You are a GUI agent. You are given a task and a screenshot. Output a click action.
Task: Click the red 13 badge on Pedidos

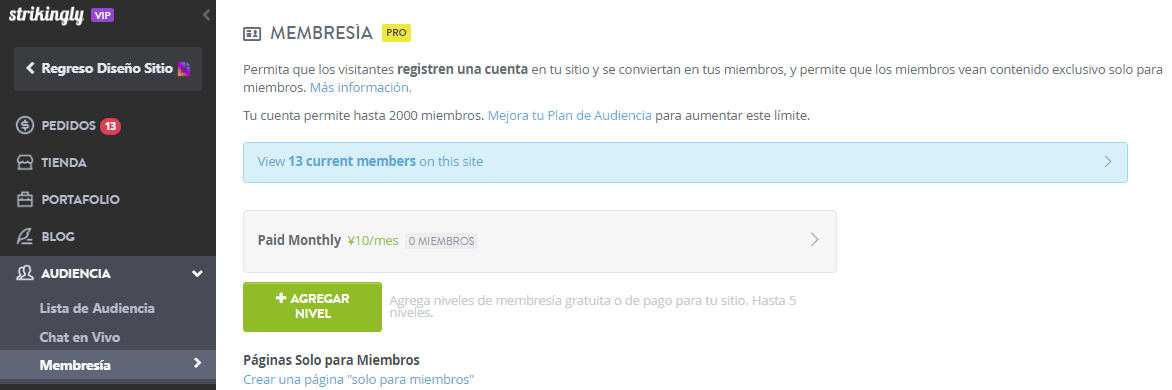tap(111, 126)
